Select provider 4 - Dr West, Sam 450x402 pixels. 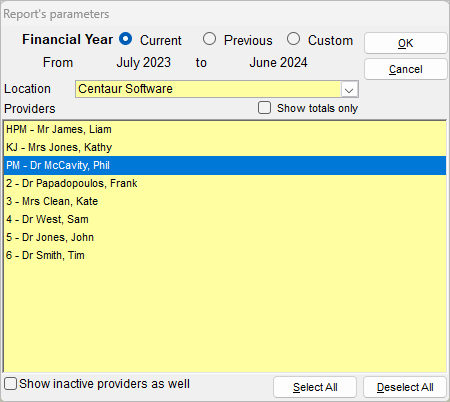(x=225, y=219)
